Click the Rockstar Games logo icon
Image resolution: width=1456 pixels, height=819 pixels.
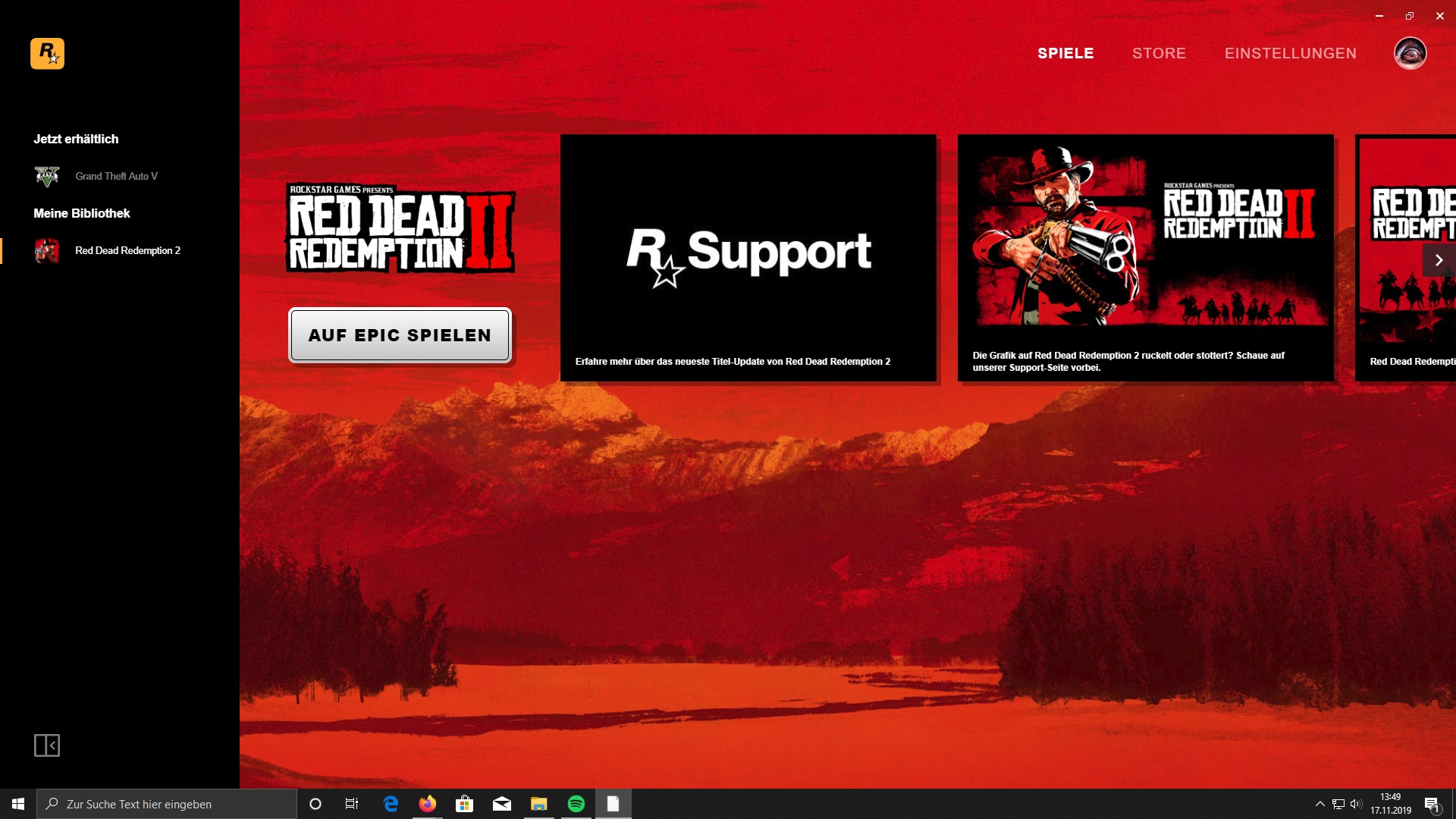[x=47, y=54]
